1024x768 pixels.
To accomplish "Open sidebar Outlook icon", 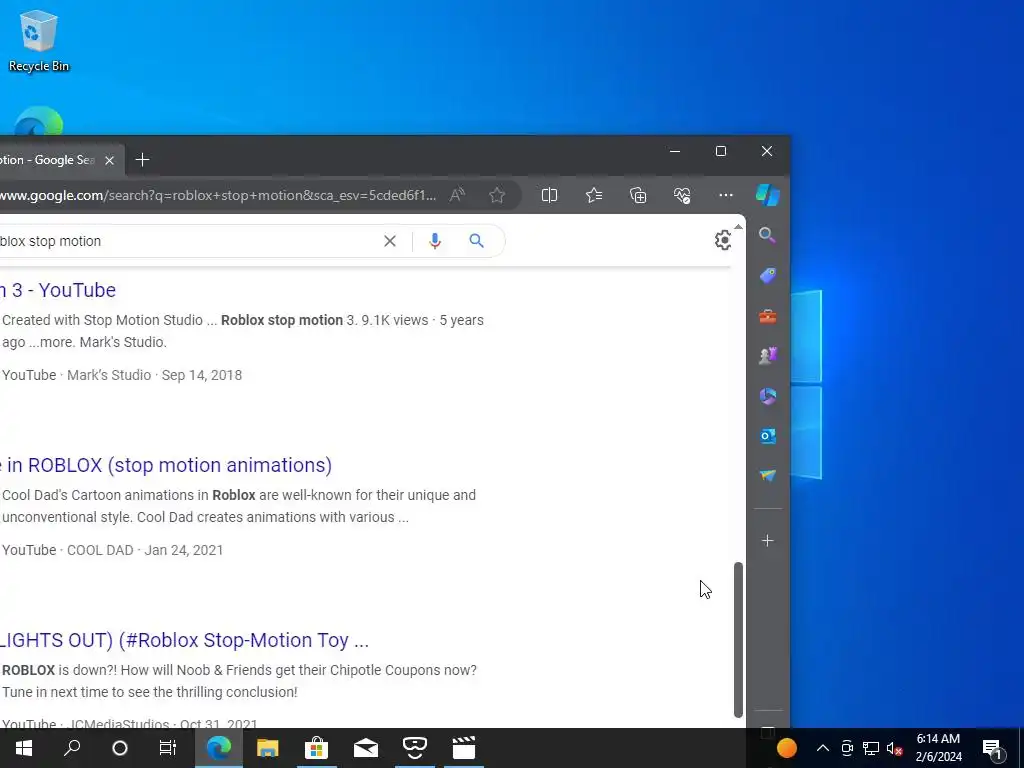I will [767, 436].
